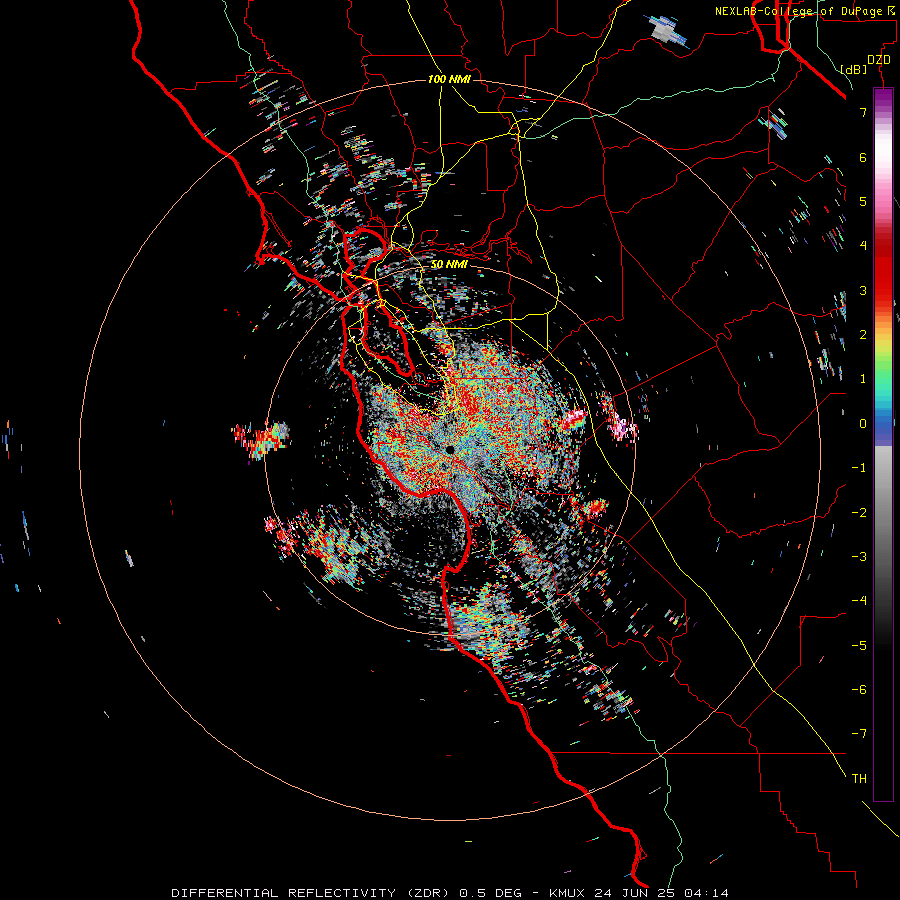This screenshot has width=900, height=900.
Task: Click the positive 1 value on the color scale
Action: [863, 379]
